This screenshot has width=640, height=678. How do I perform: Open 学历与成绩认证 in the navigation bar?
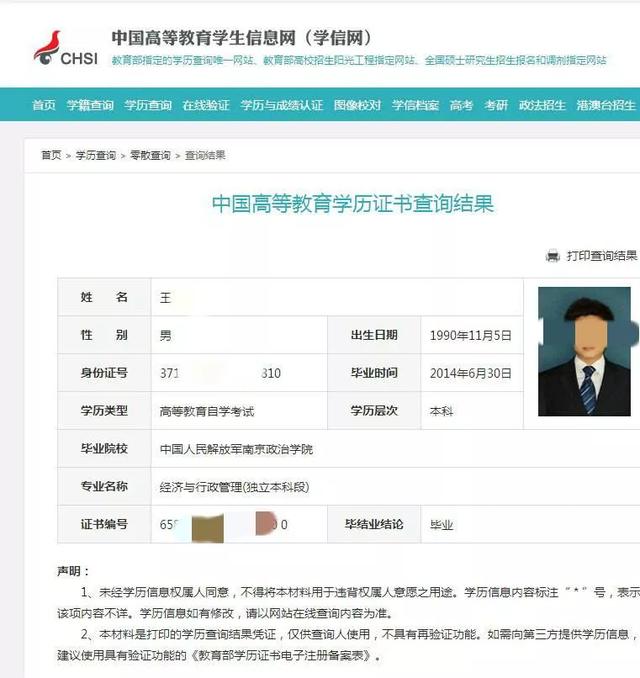click(282, 105)
